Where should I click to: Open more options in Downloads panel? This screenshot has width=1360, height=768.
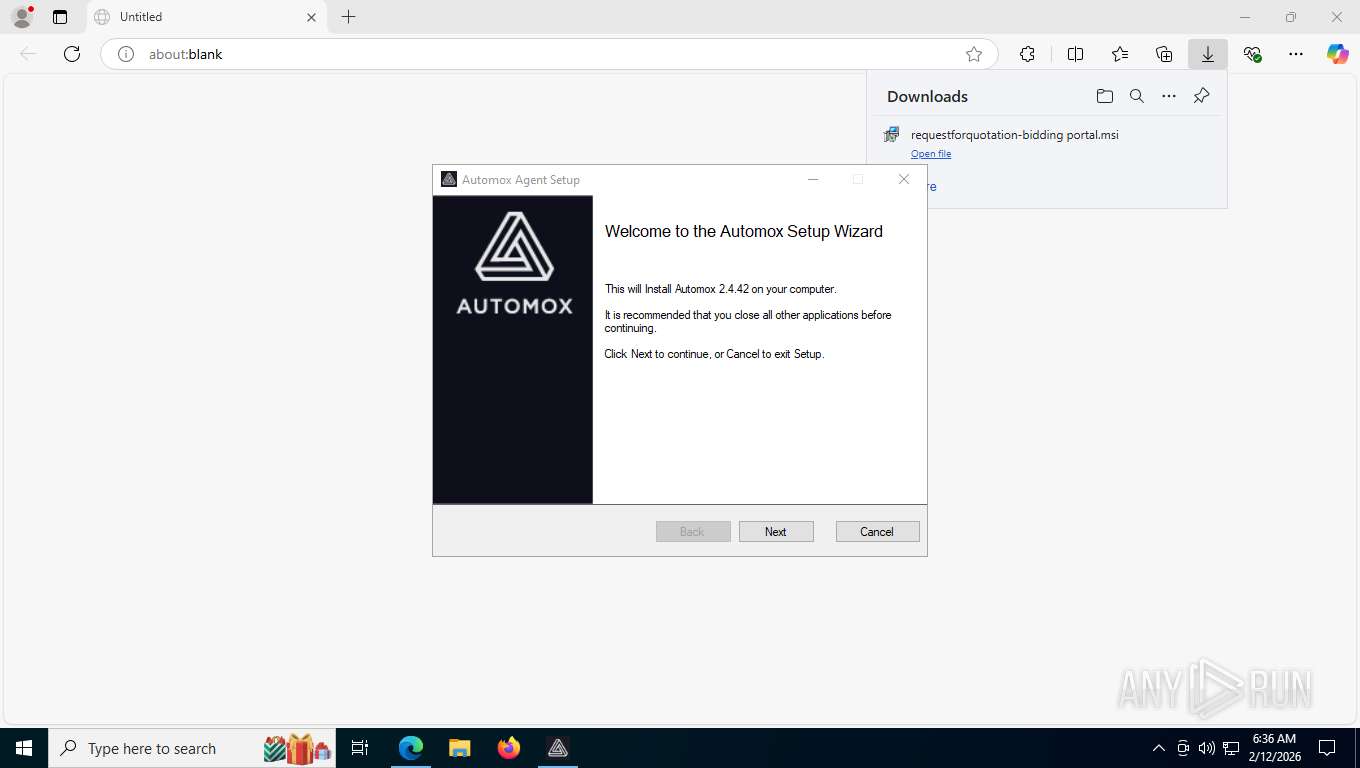[x=1169, y=96]
